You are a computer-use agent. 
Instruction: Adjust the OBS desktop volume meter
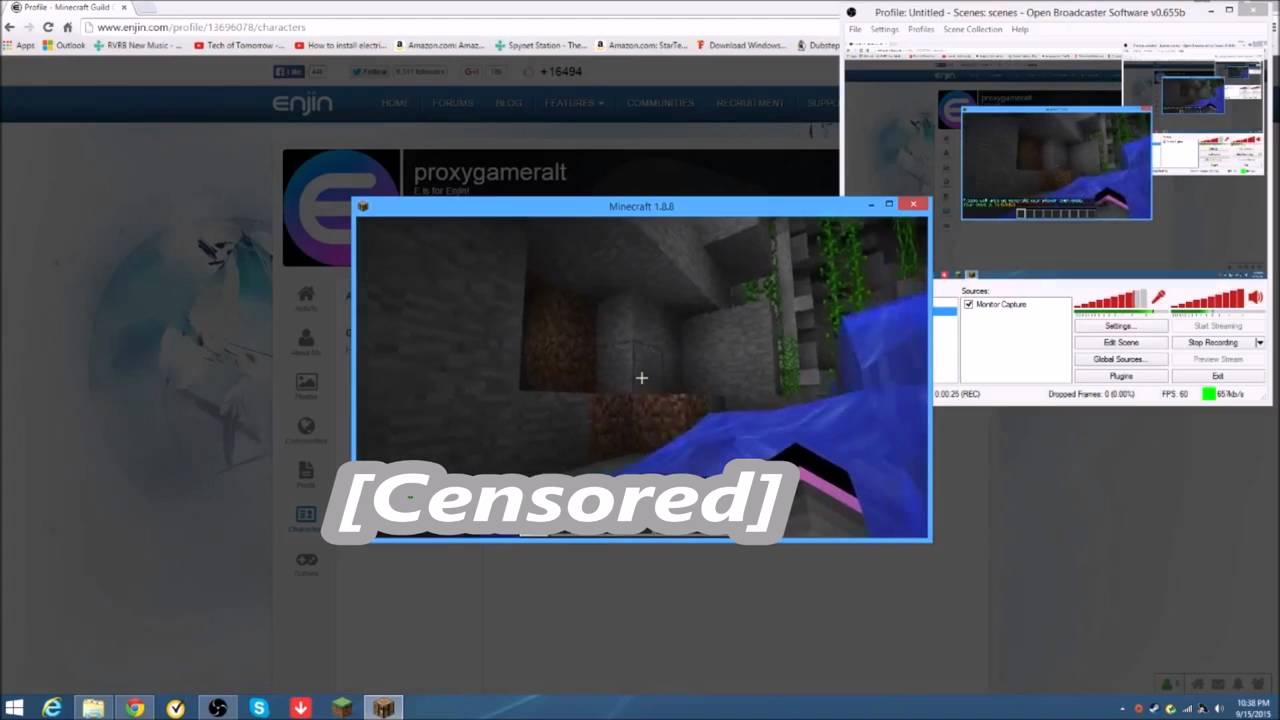[1208, 298]
